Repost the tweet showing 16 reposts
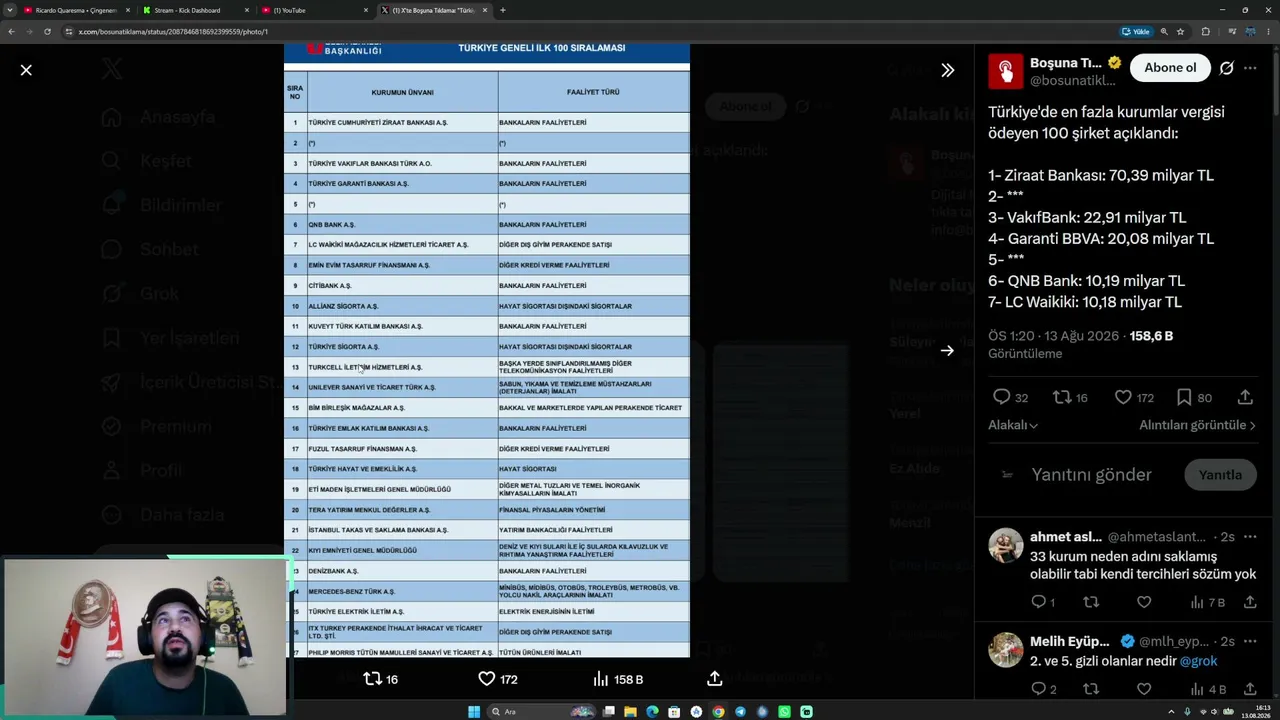Viewport: 1280px width, 720px height. 1070,397
